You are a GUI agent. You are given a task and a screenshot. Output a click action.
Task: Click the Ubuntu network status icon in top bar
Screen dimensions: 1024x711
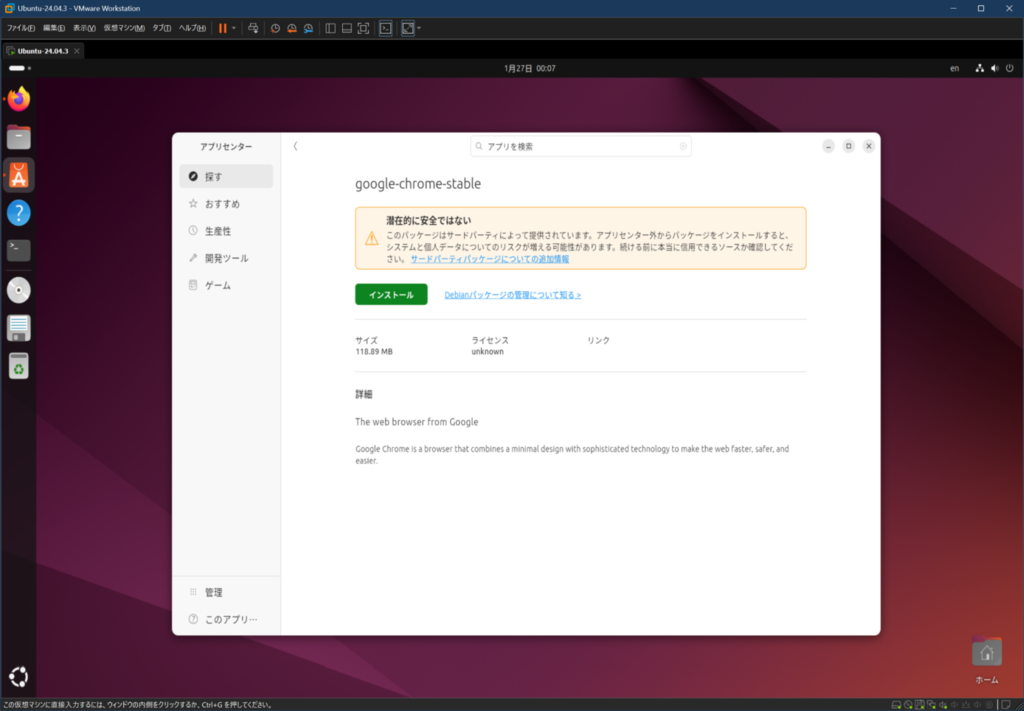pos(980,68)
